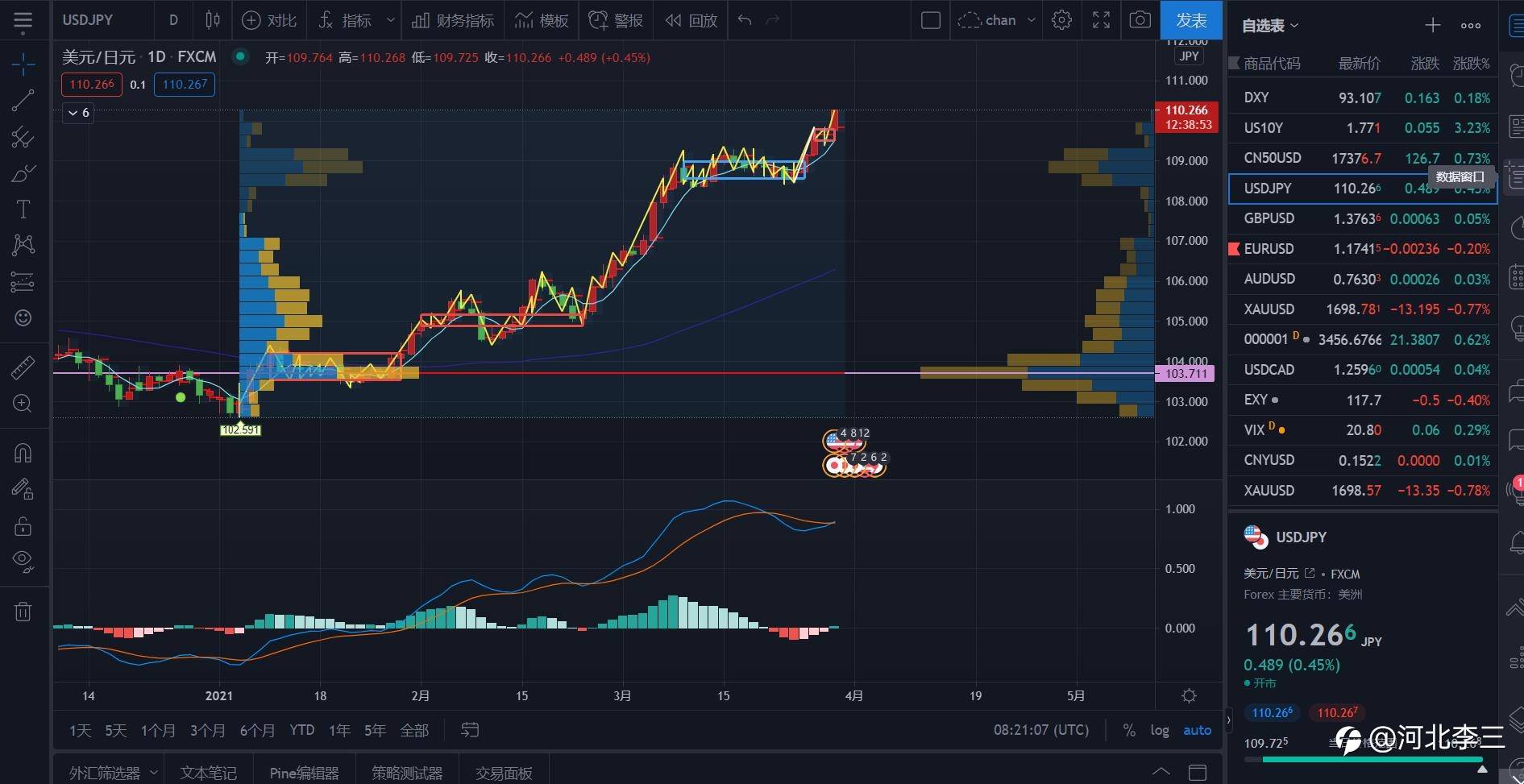Open the emoji icons tool
This screenshot has height=784, width=1524.
[23, 318]
